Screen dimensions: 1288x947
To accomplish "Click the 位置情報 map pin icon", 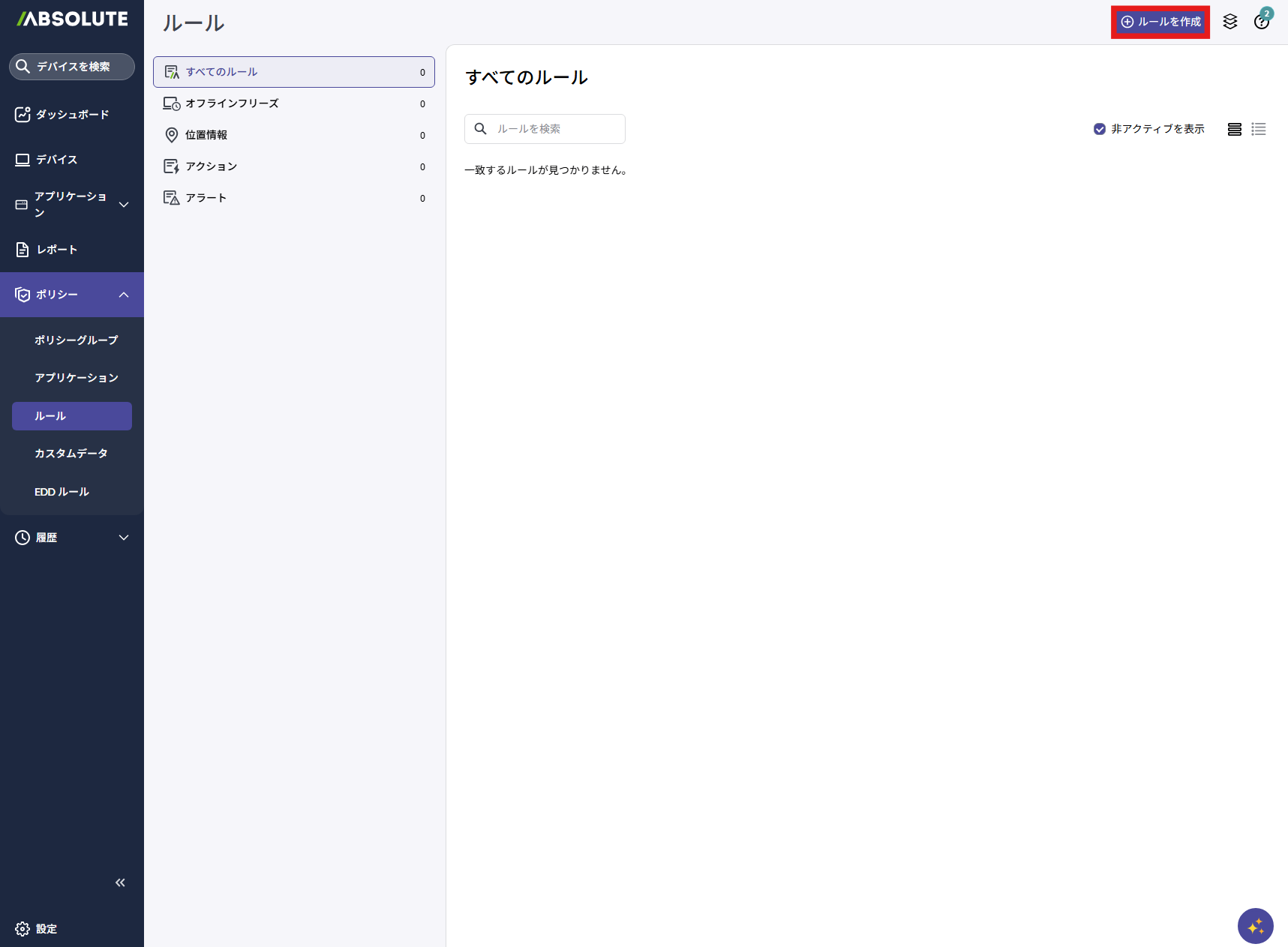I will pyautogui.click(x=172, y=135).
